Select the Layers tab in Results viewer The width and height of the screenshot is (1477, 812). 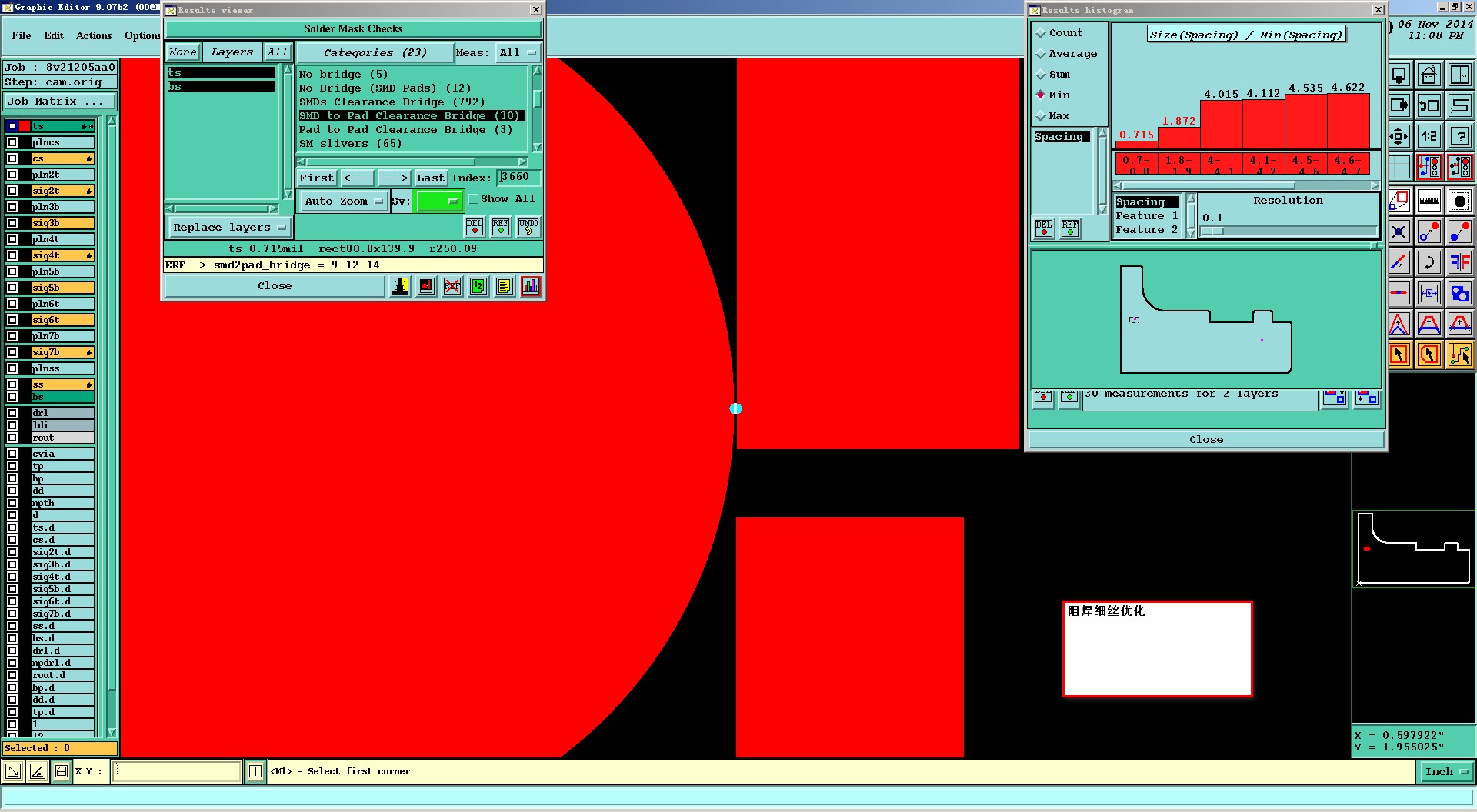(232, 52)
